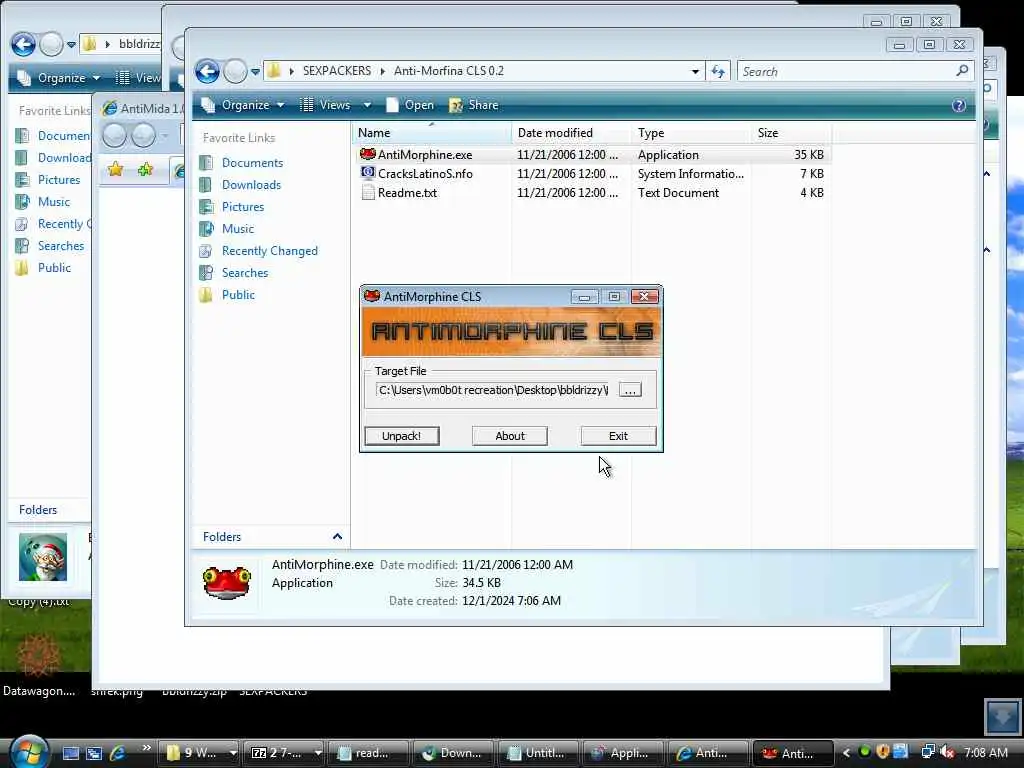Click AntiMorphine CLS dialog title bar frog icon
This screenshot has width=1024, height=768.
(372, 296)
